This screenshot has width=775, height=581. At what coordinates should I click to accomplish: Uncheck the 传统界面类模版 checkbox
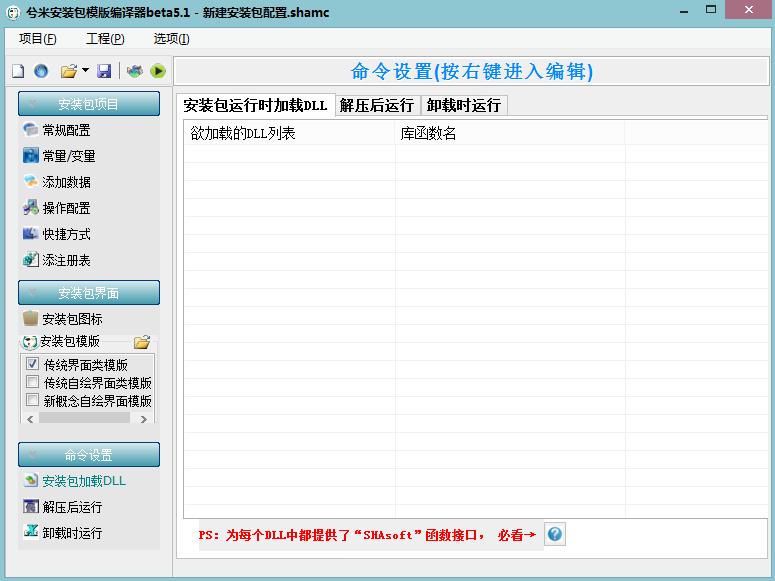pos(33,364)
